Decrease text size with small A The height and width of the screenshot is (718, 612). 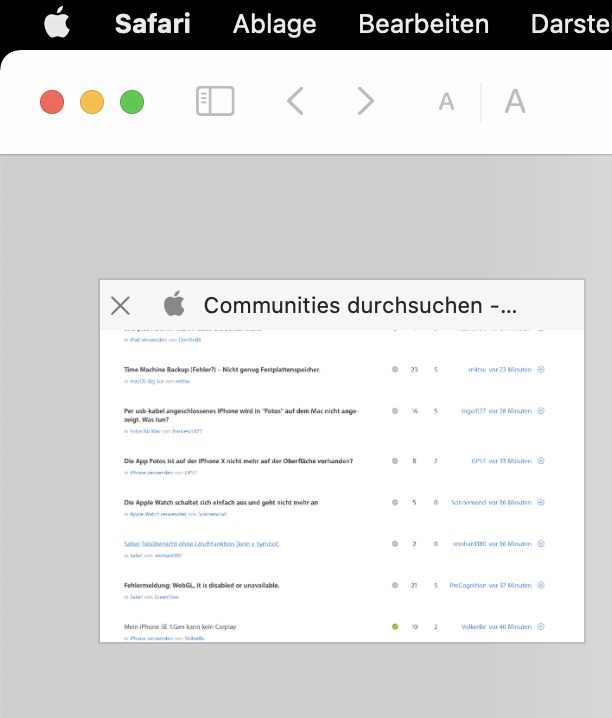(x=446, y=101)
